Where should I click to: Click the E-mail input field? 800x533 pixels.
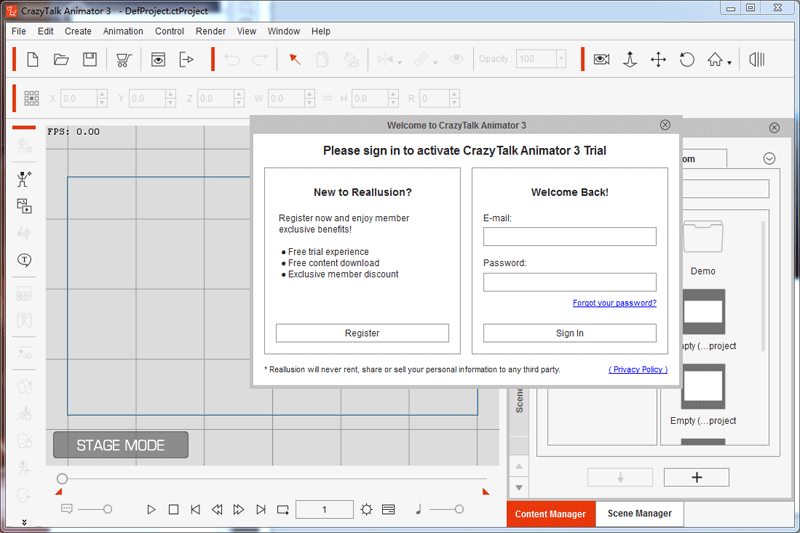(x=569, y=237)
